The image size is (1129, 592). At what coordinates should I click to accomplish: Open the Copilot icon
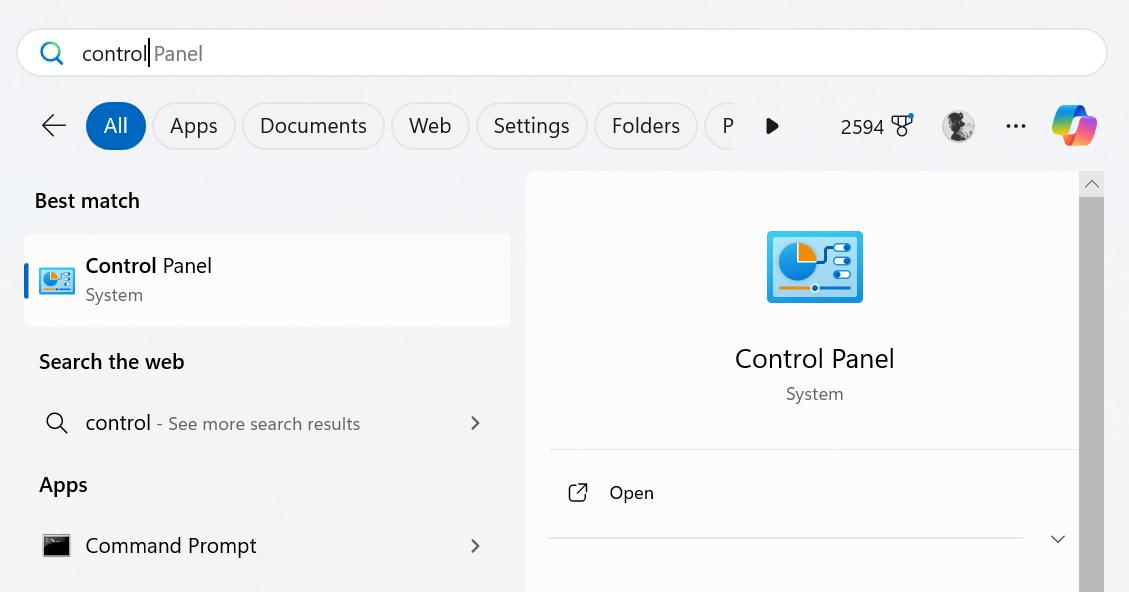pyautogui.click(x=1074, y=126)
